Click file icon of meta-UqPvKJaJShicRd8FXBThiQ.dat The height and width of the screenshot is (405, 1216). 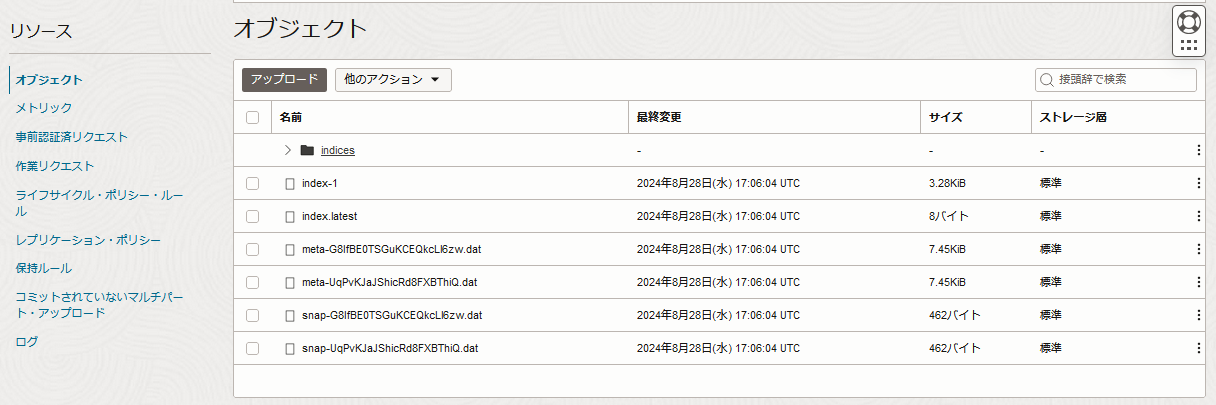pyautogui.click(x=291, y=282)
